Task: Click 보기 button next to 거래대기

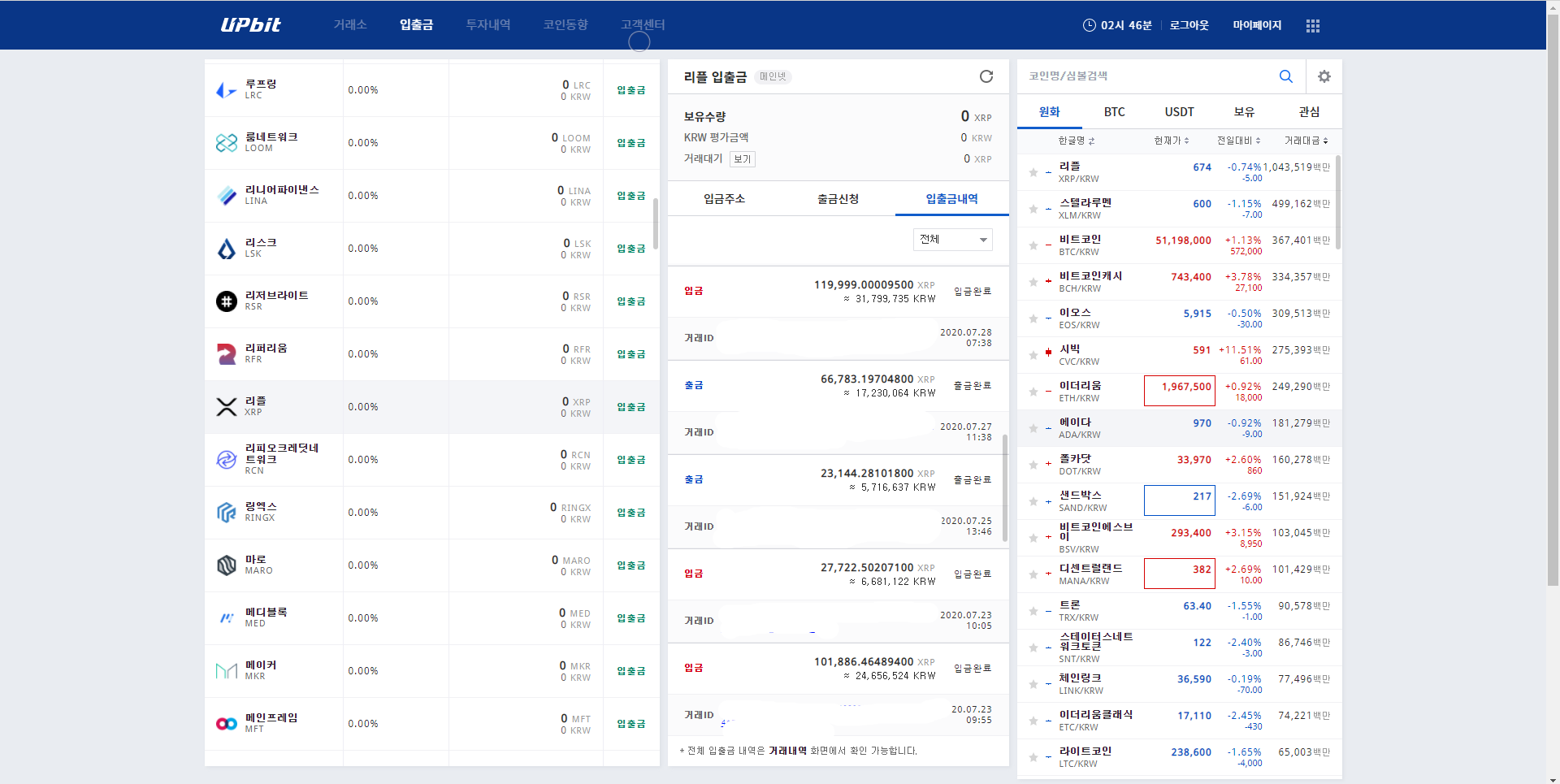Action: (743, 159)
